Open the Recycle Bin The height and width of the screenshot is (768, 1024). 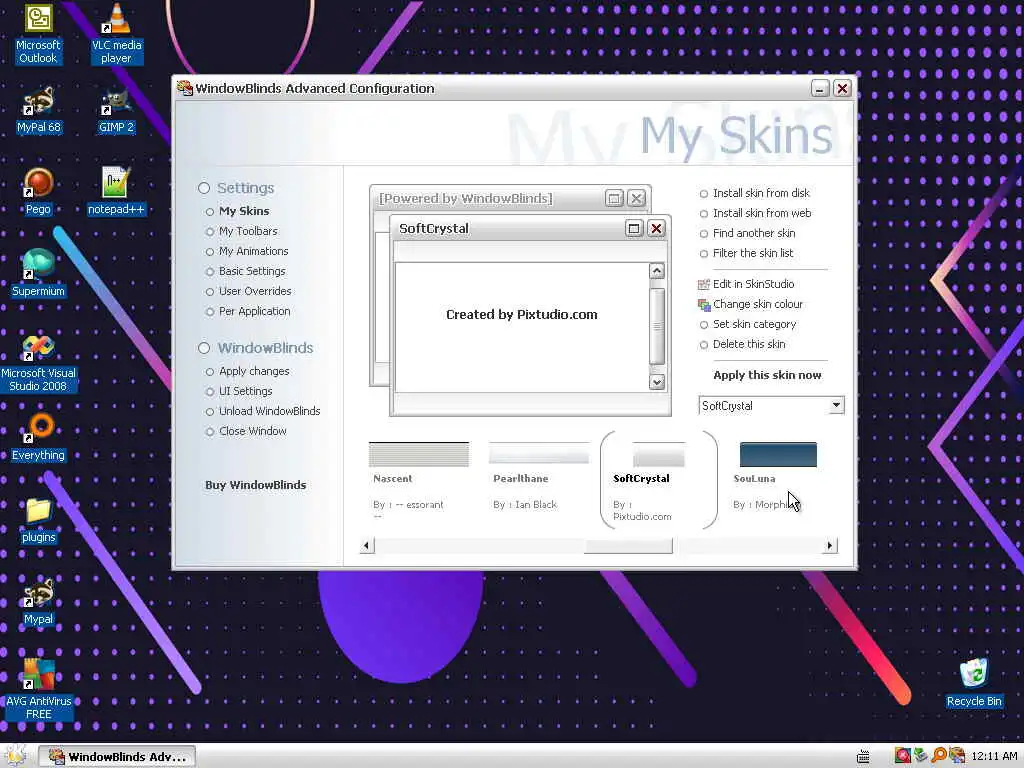[974, 683]
